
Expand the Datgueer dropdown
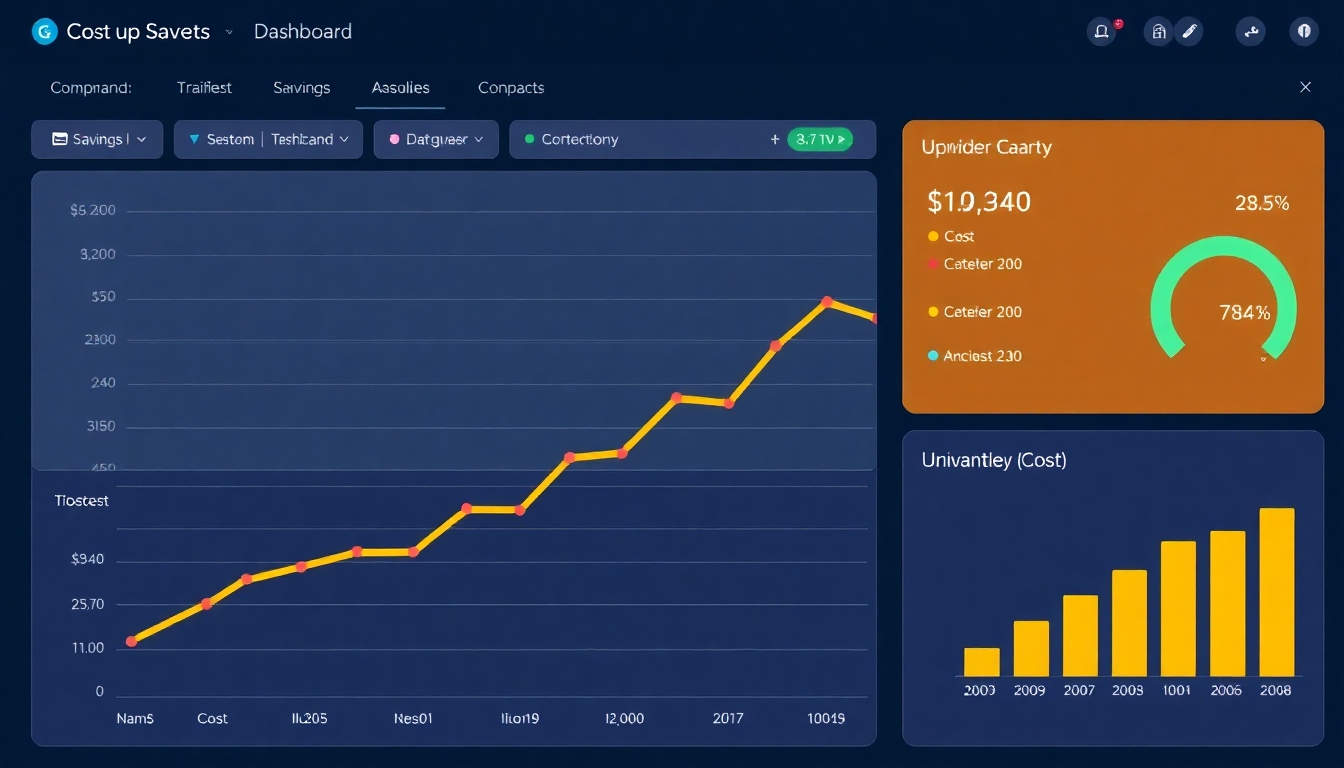pyautogui.click(x=436, y=140)
